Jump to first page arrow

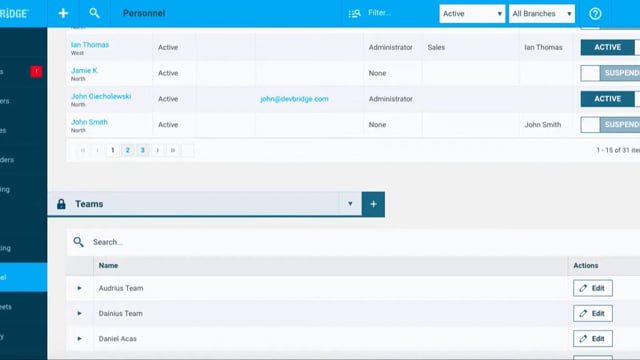click(82, 150)
